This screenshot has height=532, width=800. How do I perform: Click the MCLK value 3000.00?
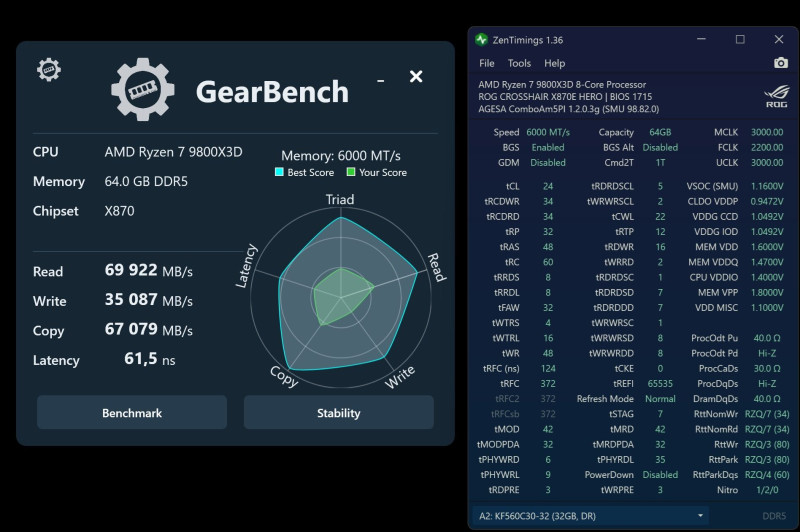click(x=767, y=132)
